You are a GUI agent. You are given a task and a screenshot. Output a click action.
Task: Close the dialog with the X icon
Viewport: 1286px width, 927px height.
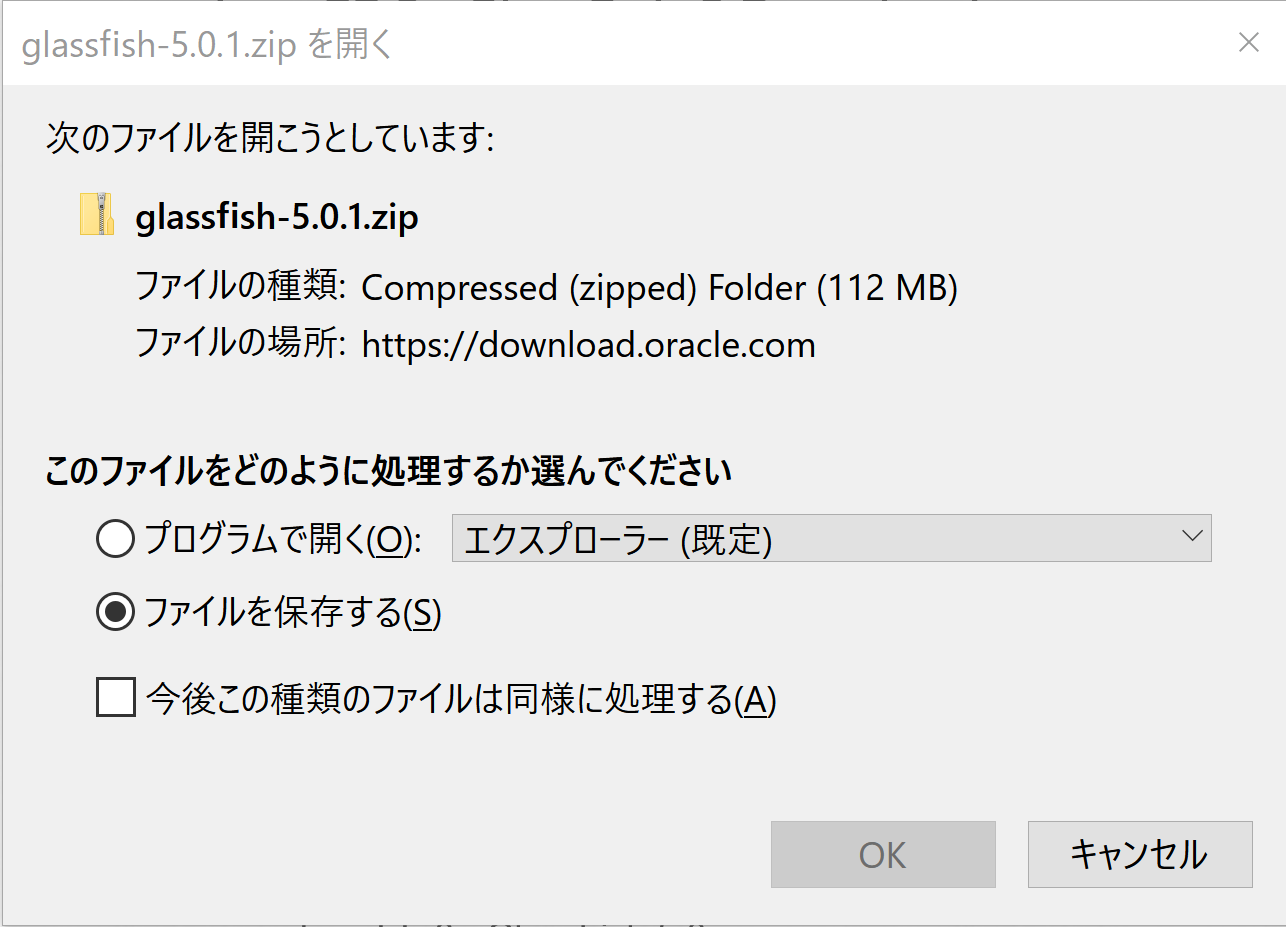pyautogui.click(x=1248, y=43)
